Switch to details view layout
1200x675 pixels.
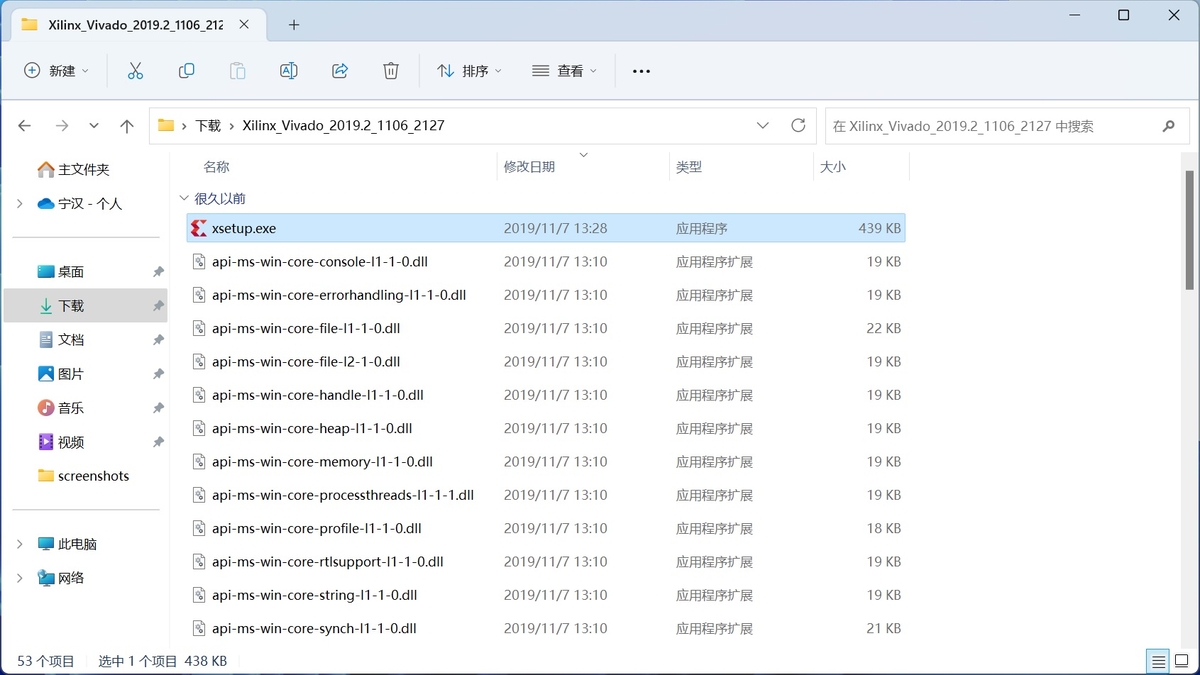(1158, 661)
